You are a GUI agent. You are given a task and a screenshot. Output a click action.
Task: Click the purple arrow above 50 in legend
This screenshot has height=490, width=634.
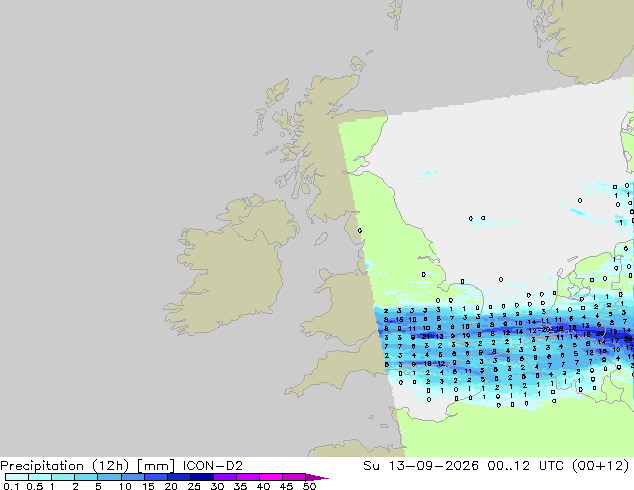317,477
